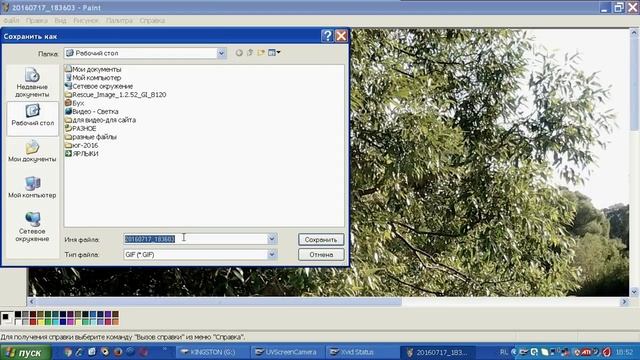
Task: Open Сетевое окружение in places bar
Action: 32,227
